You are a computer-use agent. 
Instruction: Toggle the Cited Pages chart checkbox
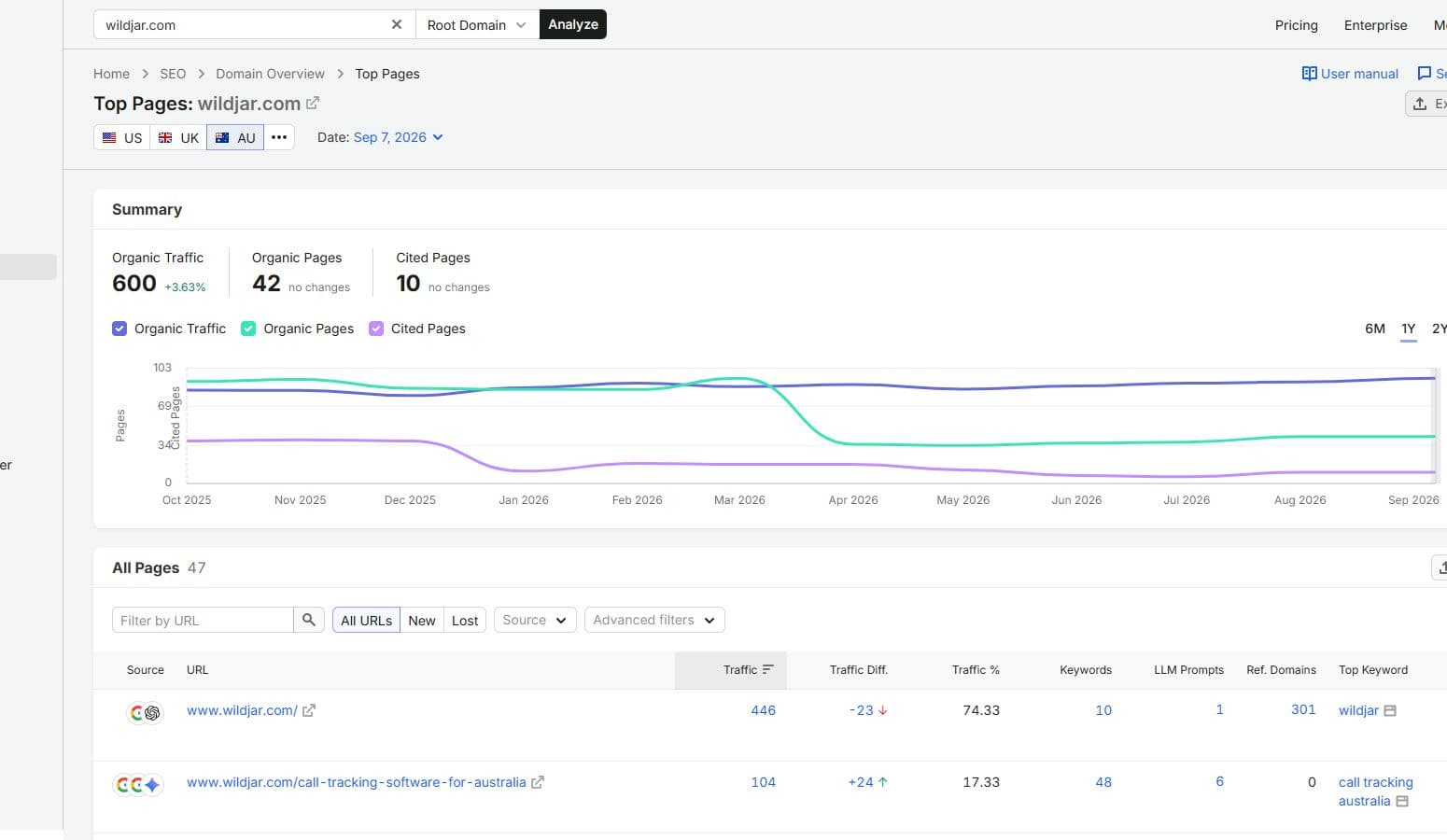[x=376, y=329]
